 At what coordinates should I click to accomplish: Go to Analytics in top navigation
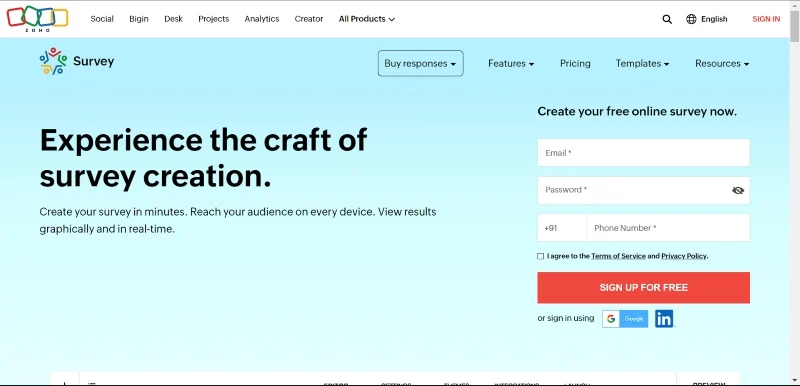262,19
